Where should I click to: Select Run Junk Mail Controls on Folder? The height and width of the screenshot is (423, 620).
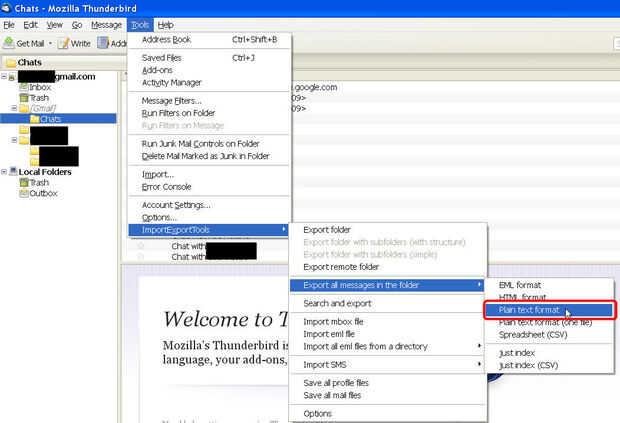(210, 144)
